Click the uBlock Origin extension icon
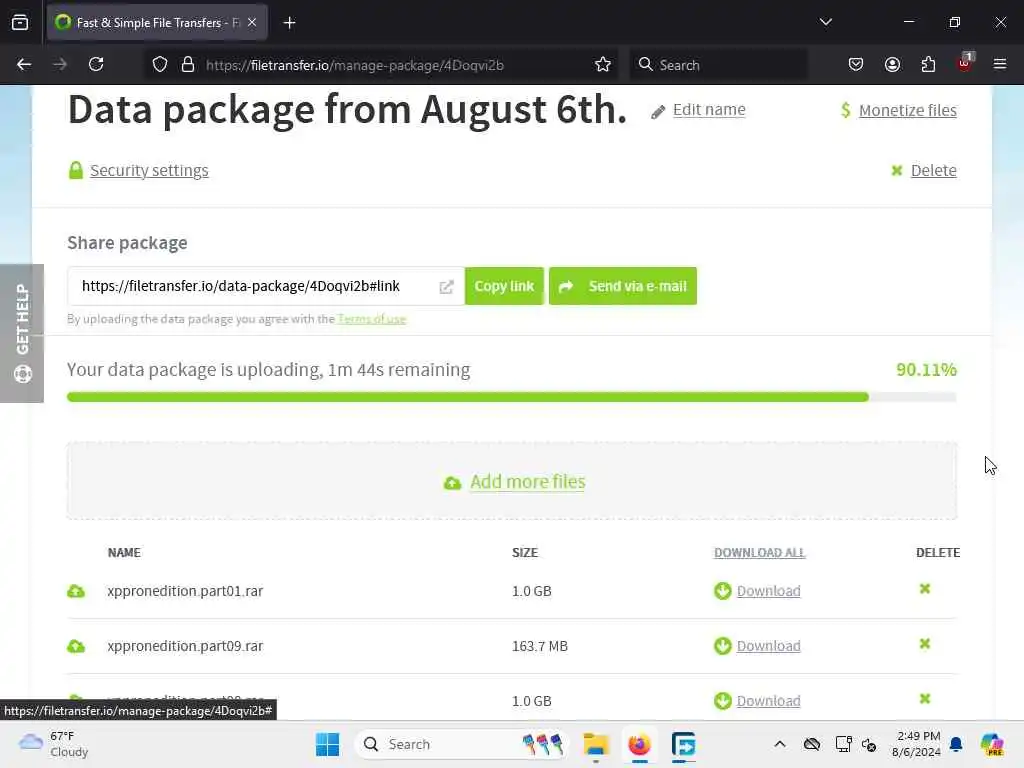This screenshot has width=1024, height=768. tap(965, 63)
